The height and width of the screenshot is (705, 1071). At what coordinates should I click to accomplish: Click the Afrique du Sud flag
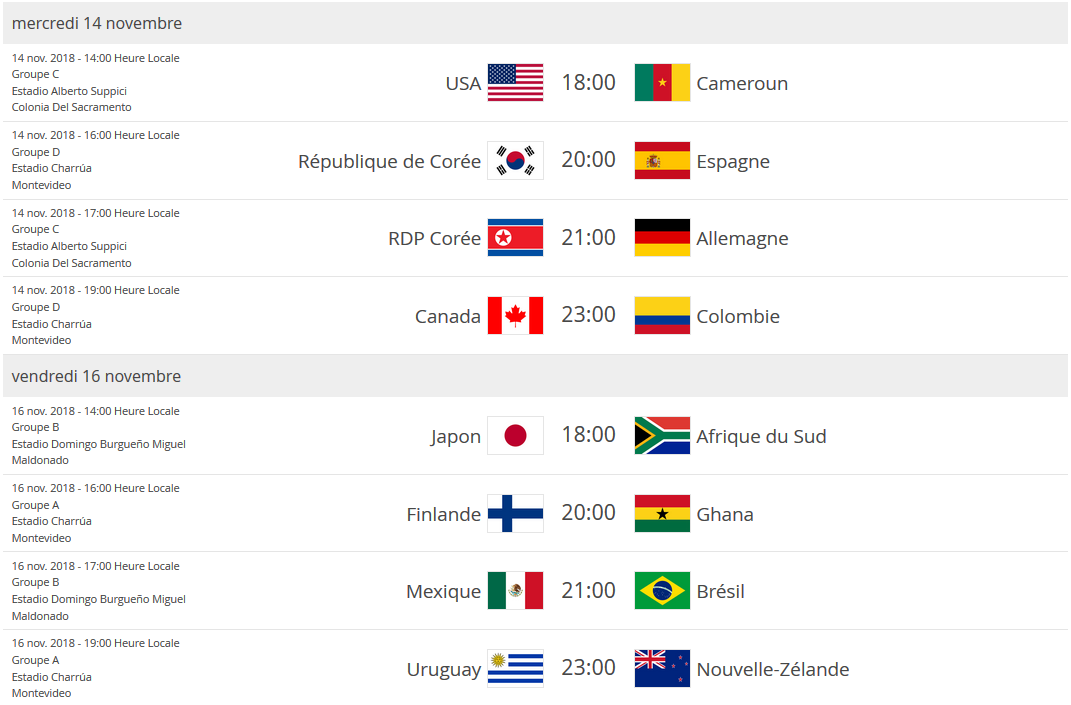[x=662, y=436]
